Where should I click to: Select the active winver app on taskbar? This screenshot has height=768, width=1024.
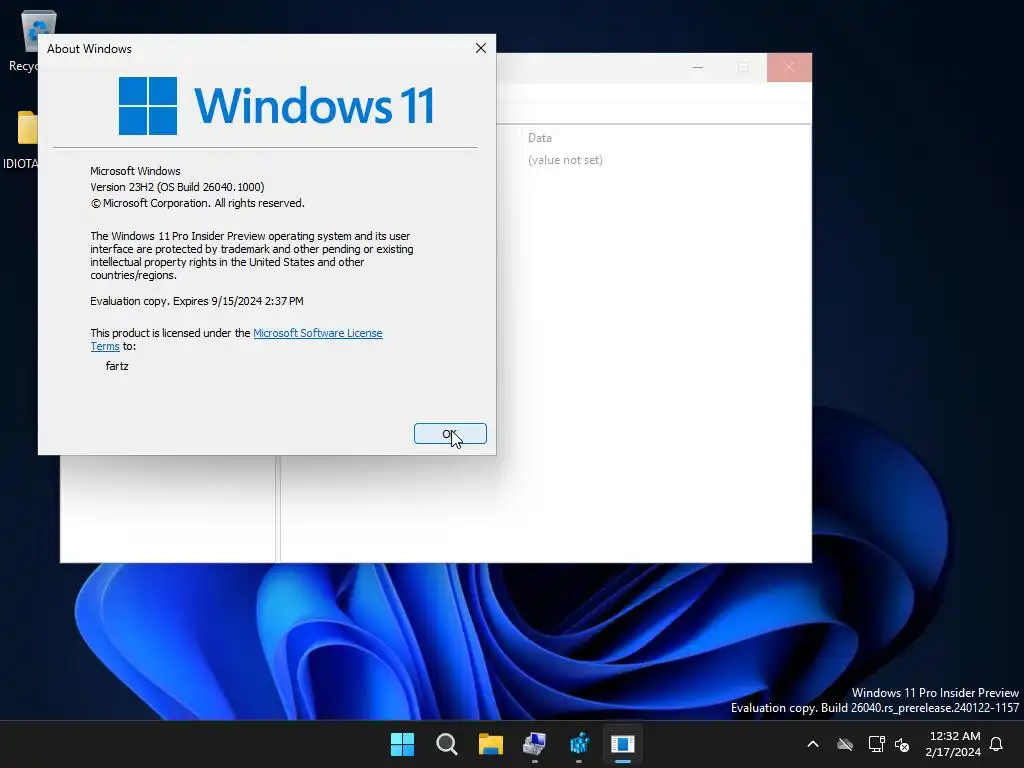coord(623,744)
